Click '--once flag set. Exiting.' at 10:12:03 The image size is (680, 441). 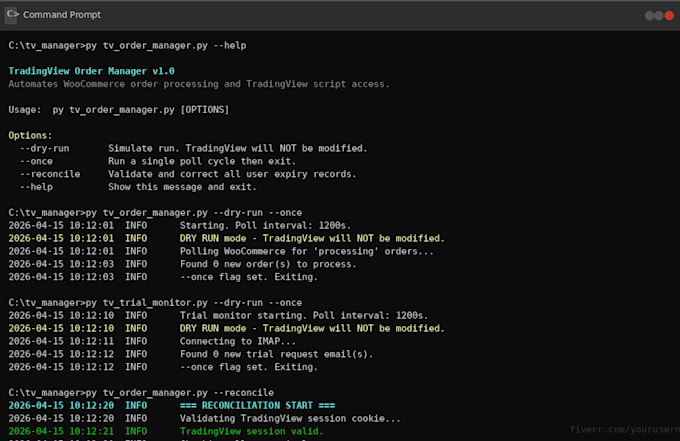249,277
